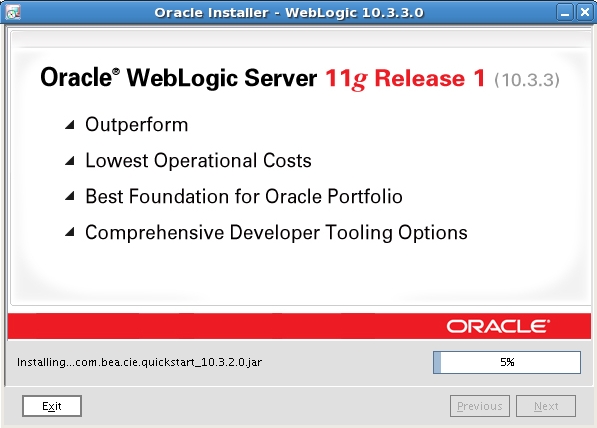The image size is (597, 428).
Task: Click the Installing quickstart jar status text
Action: [139, 362]
